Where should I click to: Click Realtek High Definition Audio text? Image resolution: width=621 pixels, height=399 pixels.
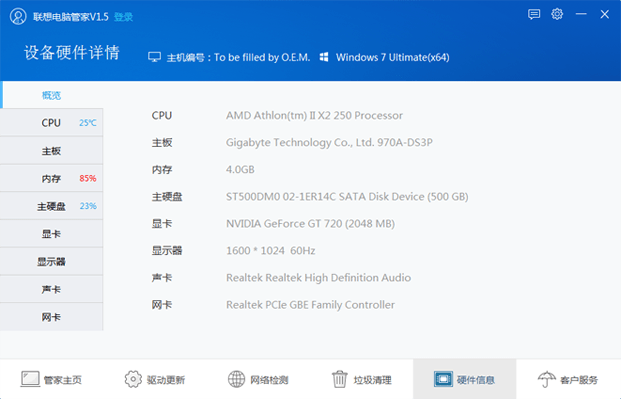click(x=318, y=278)
